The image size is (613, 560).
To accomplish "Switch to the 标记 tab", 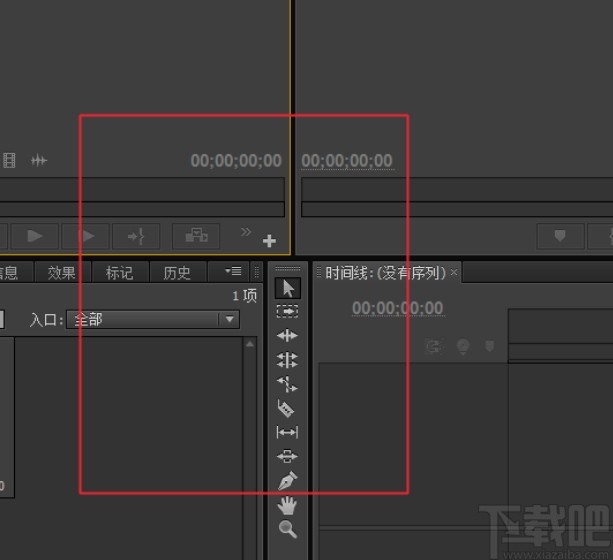I will point(119,273).
